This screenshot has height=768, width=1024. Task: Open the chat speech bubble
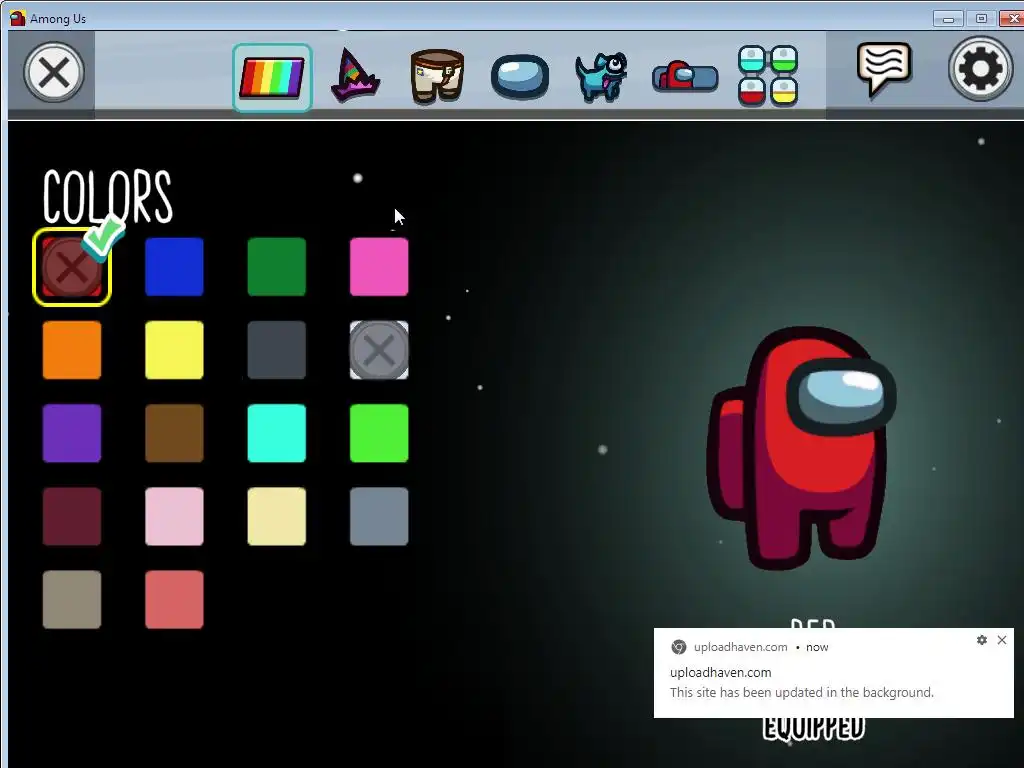point(884,69)
